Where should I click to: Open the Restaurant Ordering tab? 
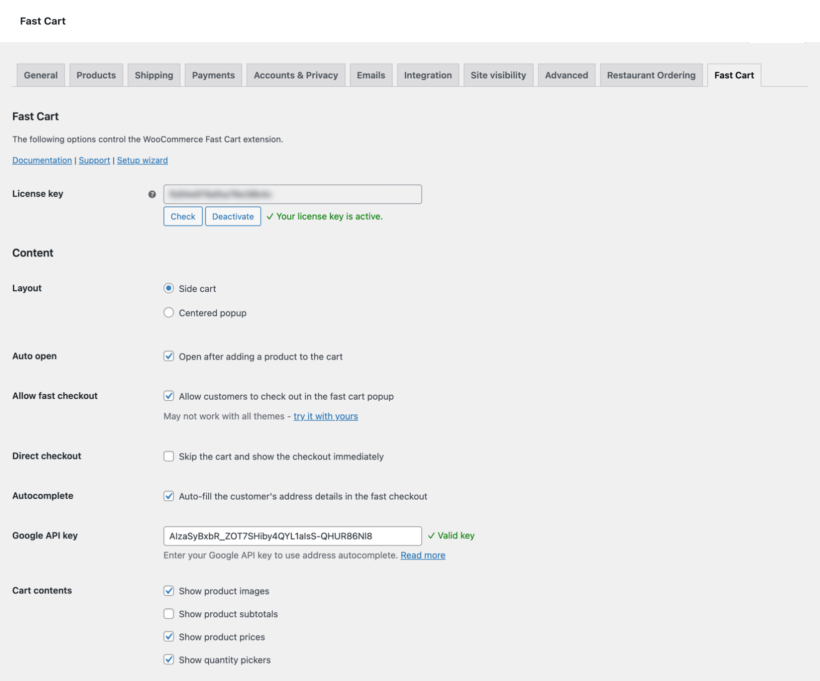(651, 74)
